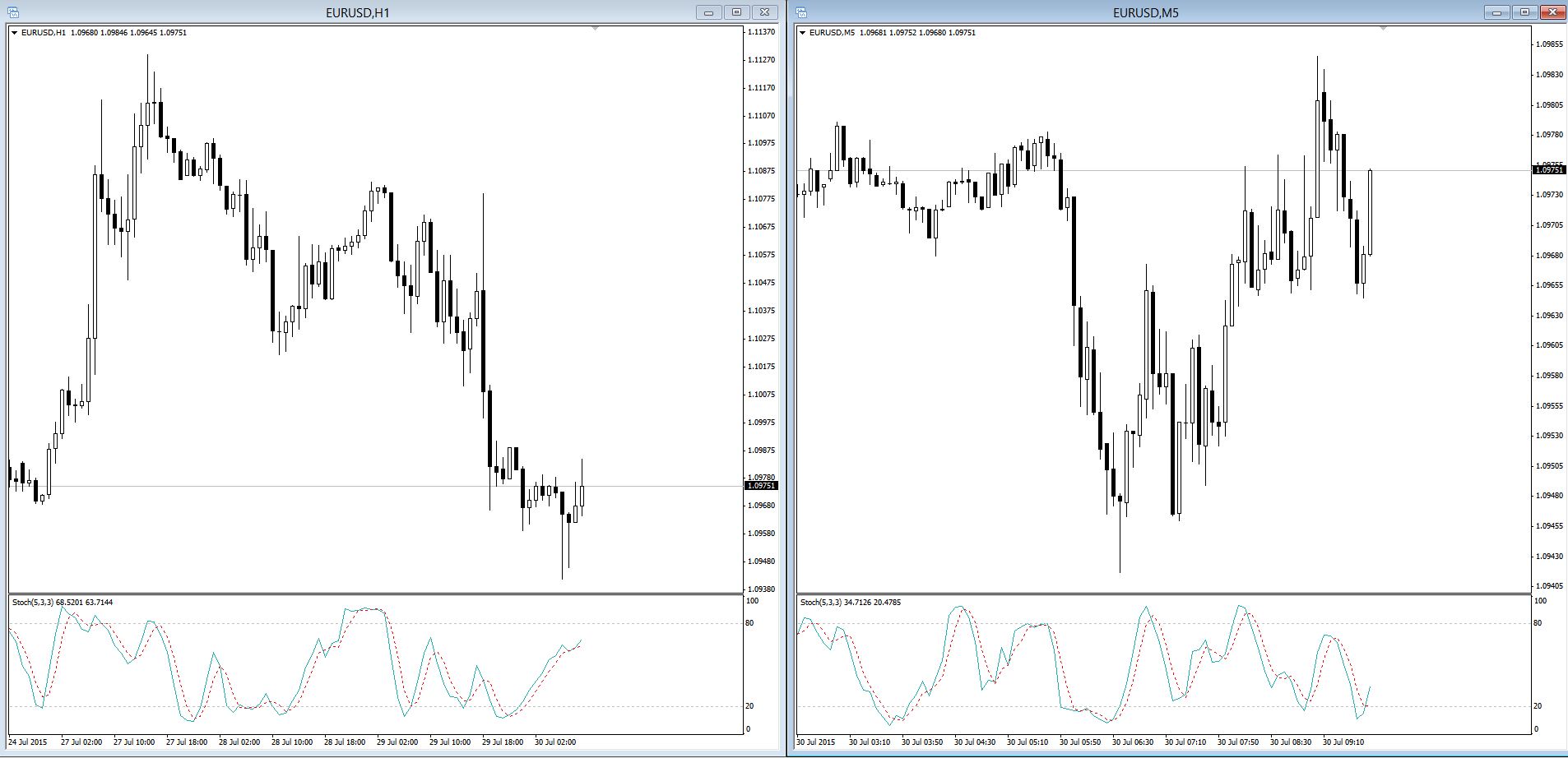
Task: Click the 27 Jul 10:00 time label
Action: pyautogui.click(x=134, y=742)
